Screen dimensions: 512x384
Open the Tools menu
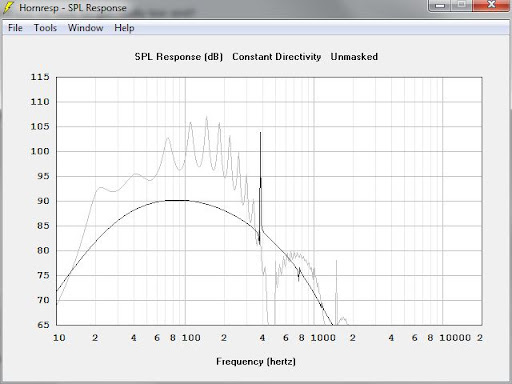click(x=45, y=28)
